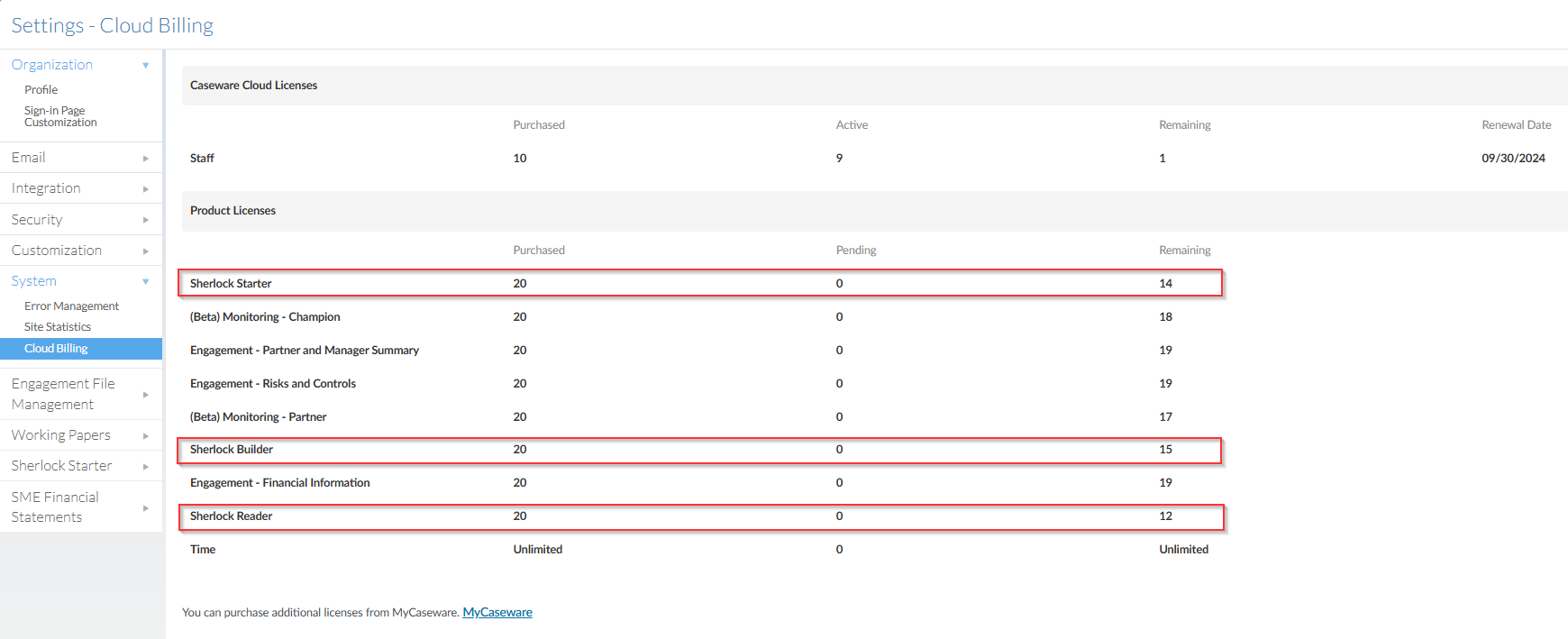Click the Working Papers menu label
Viewport: 1568px width, 639px height.
coord(60,435)
